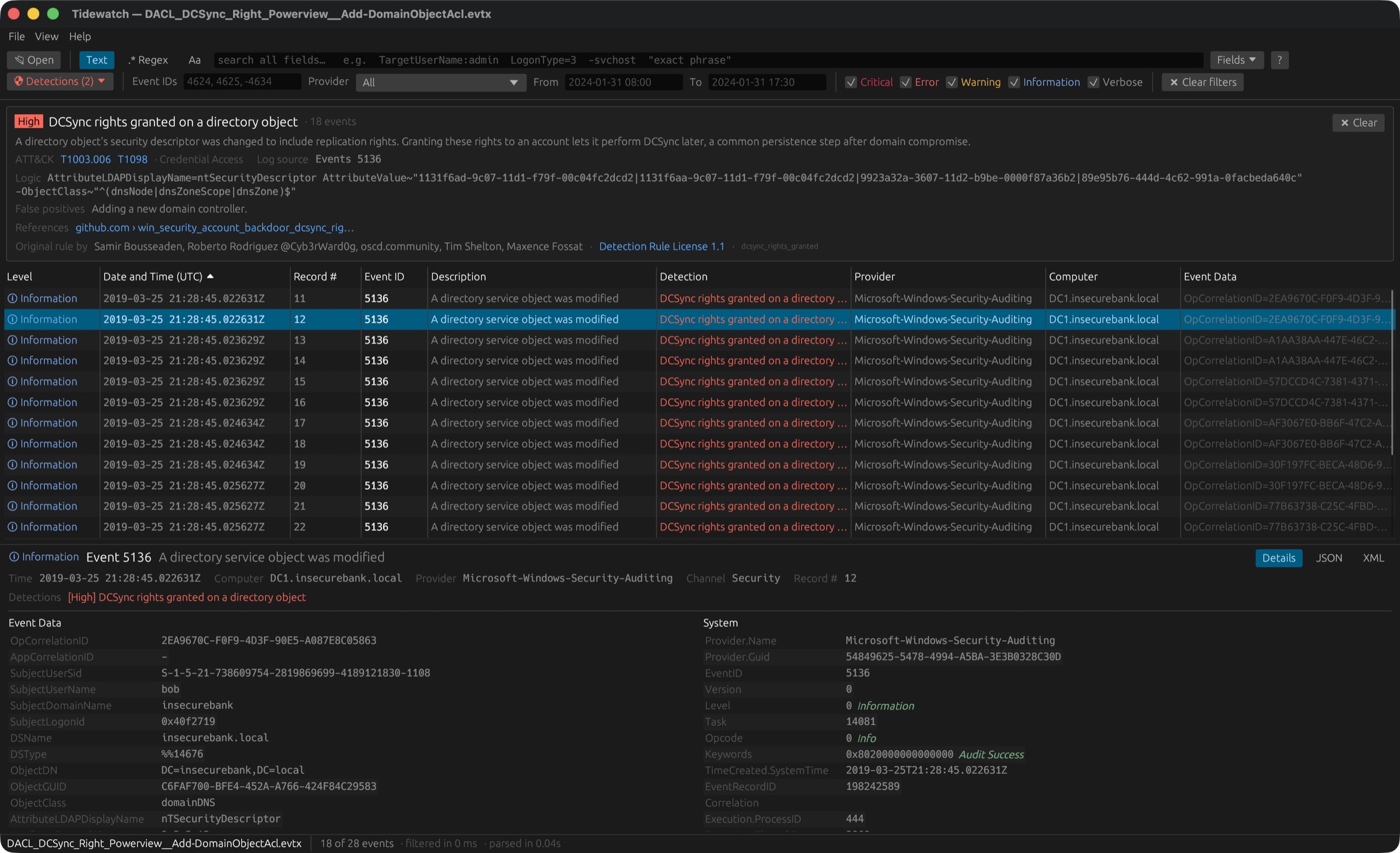This screenshot has width=1400, height=853.
Task: Select EventRecordID value 198242589
Action: point(873,787)
